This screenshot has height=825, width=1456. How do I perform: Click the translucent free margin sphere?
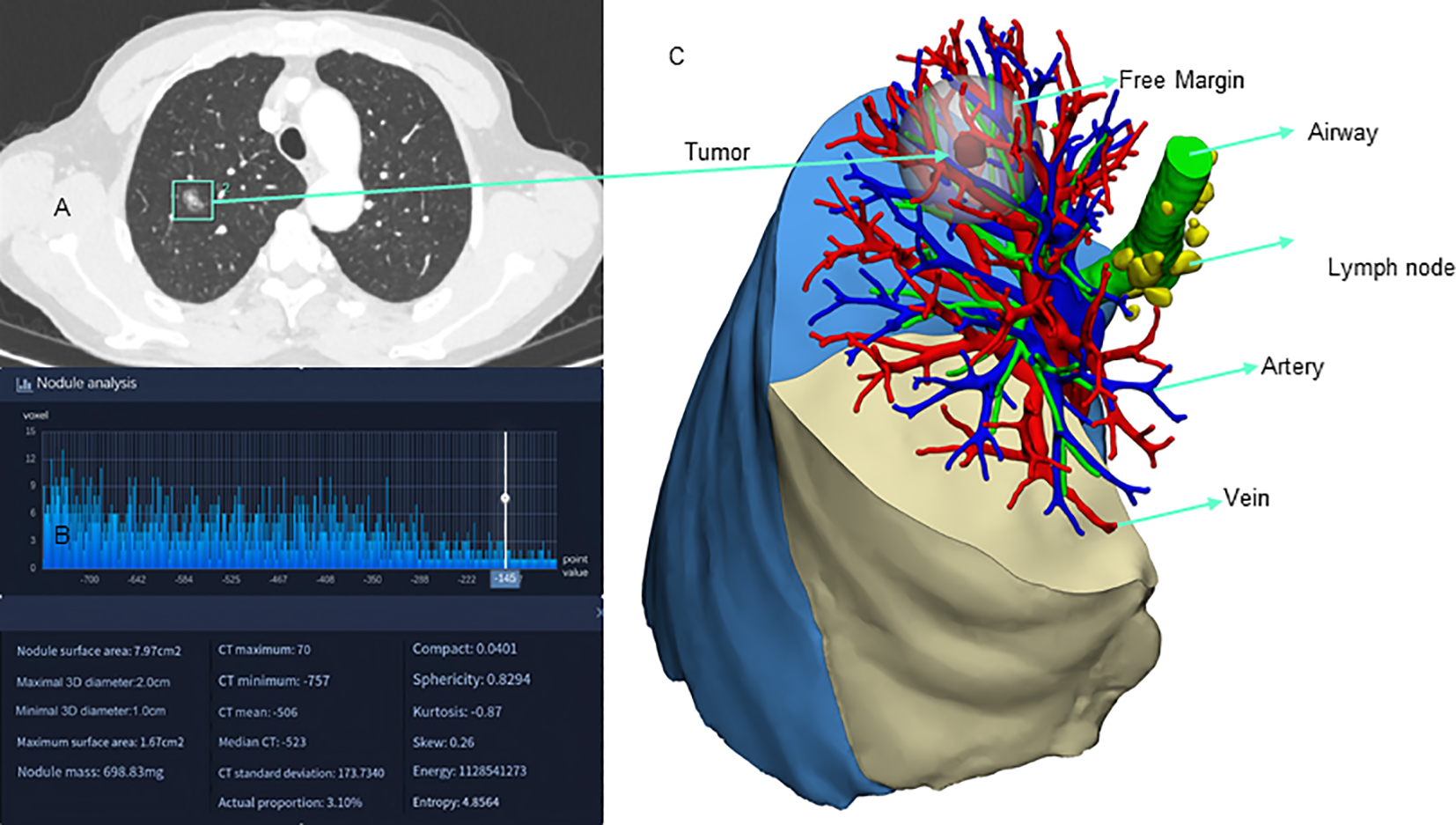pos(933,123)
